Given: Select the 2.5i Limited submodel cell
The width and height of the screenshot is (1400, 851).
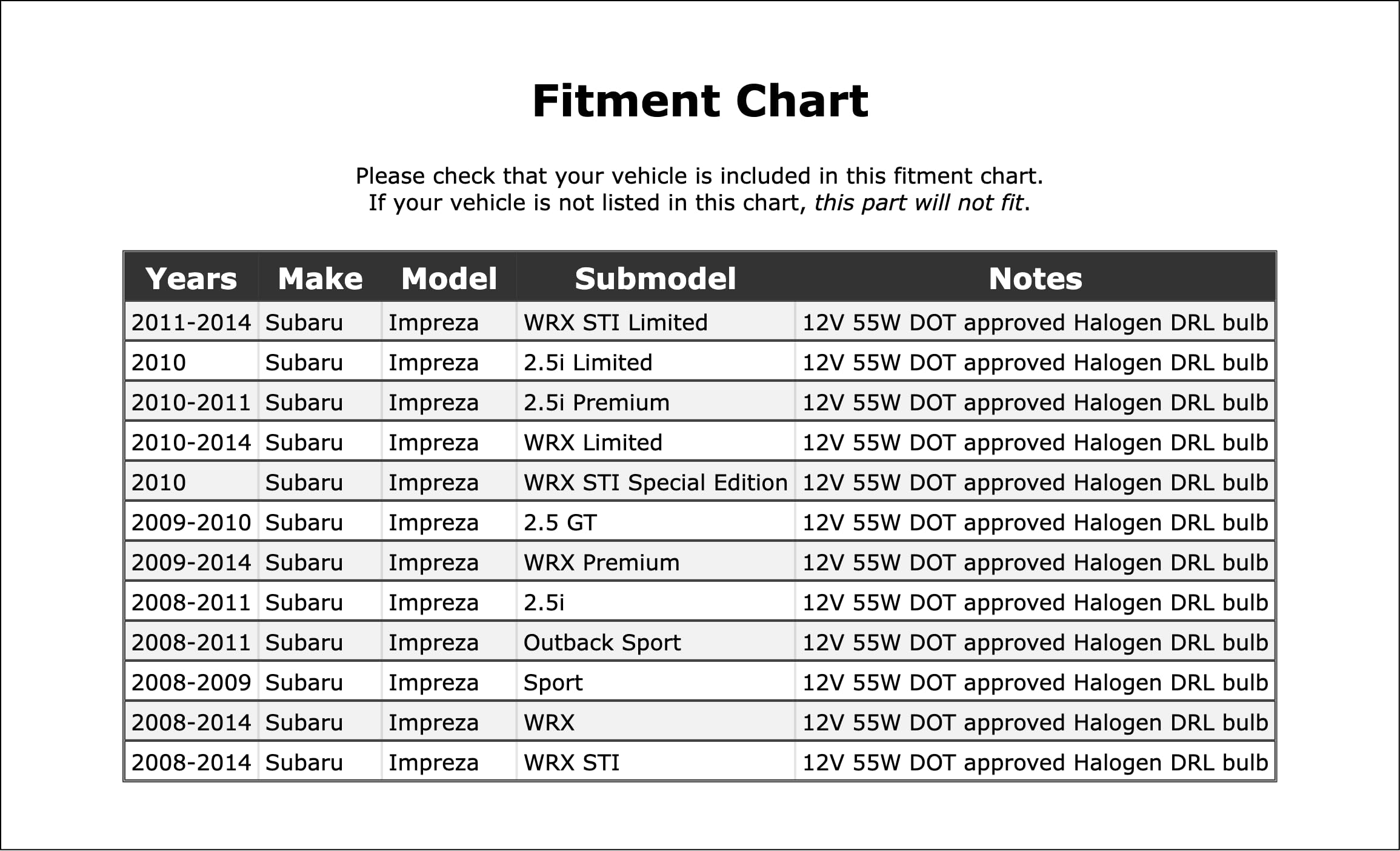Looking at the screenshot, I should pyautogui.click(x=588, y=362).
